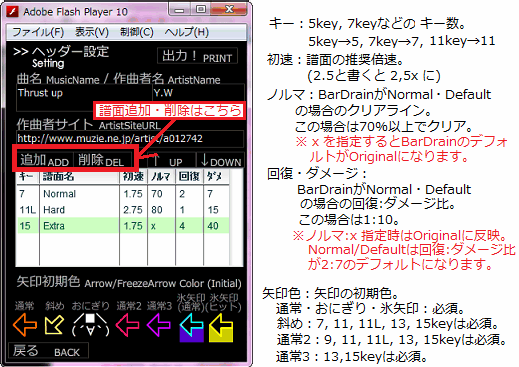Click the Adobe Flash Player title icon
The width and height of the screenshot is (519, 367).
click(x=13, y=12)
